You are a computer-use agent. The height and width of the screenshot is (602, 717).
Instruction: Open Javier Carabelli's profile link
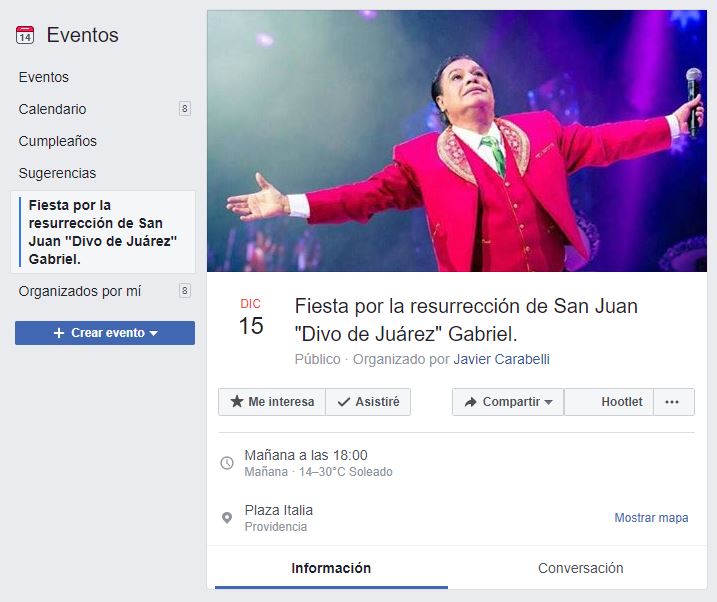[x=501, y=359]
